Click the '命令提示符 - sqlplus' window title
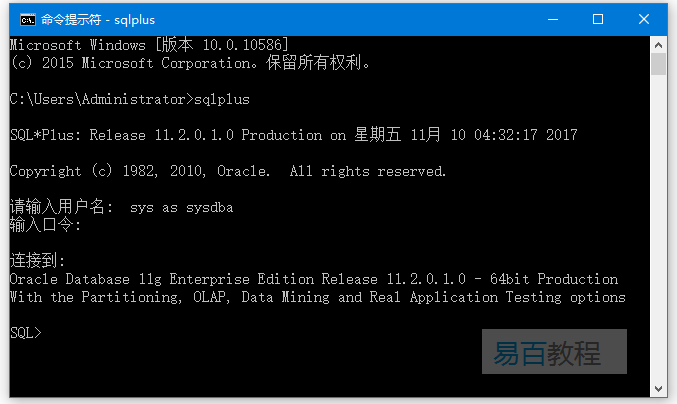Image resolution: width=677 pixels, height=404 pixels. point(95,19)
